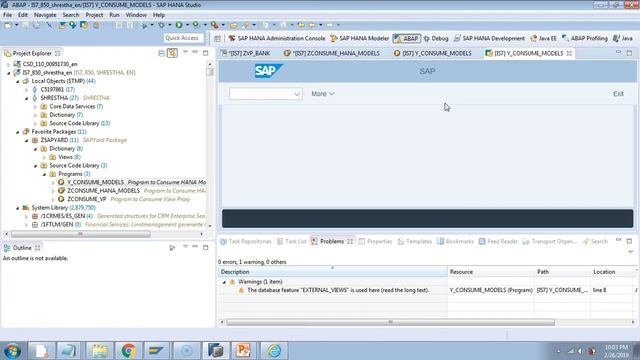Open the File Explorer taskbar icon
The image size is (640, 360).
tap(99, 351)
